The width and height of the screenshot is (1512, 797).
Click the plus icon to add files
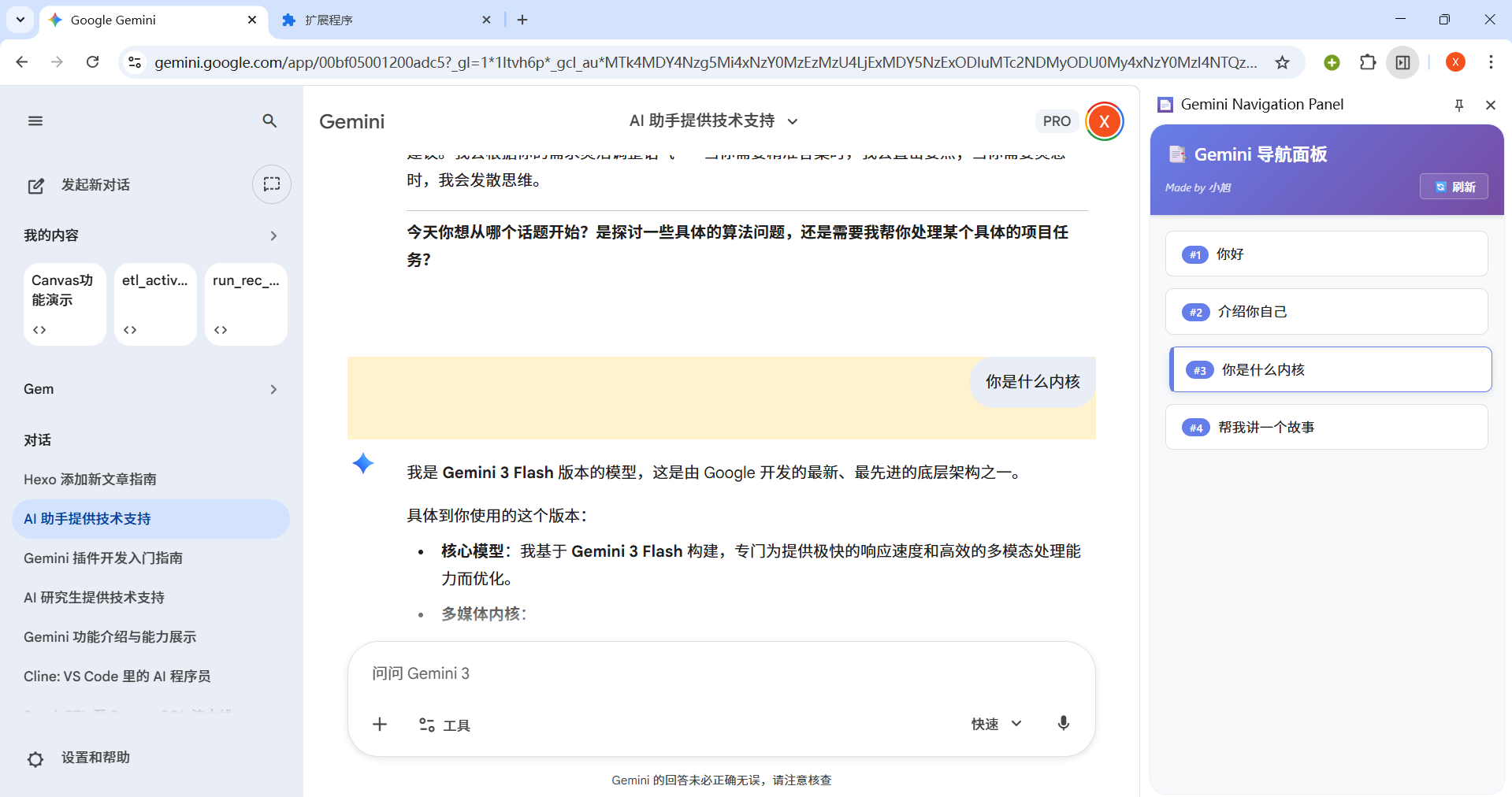pyautogui.click(x=380, y=725)
